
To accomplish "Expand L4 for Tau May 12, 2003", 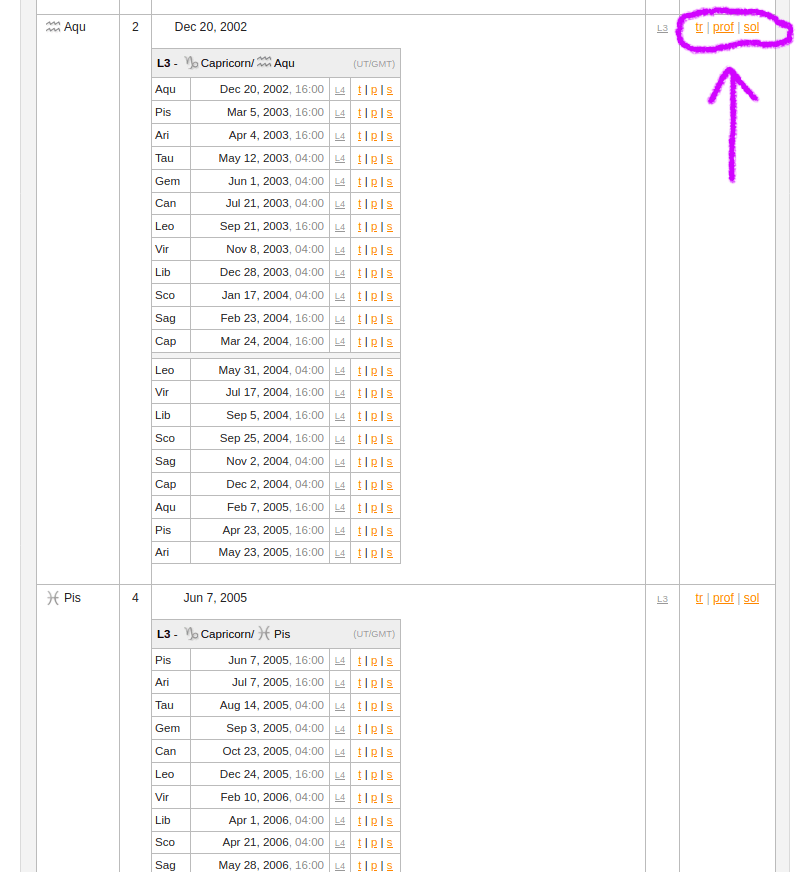I will (340, 159).
